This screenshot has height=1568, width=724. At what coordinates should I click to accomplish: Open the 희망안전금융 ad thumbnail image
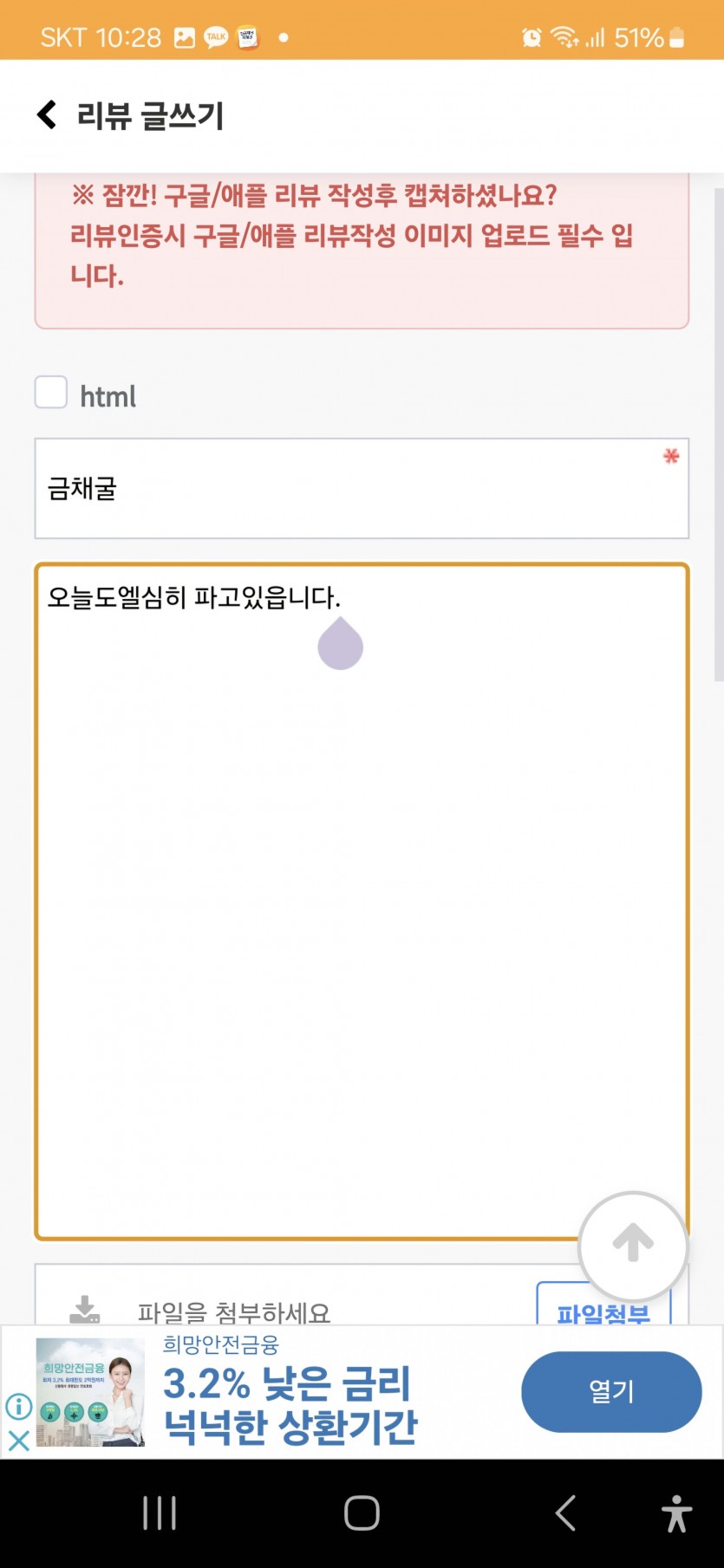90,1392
